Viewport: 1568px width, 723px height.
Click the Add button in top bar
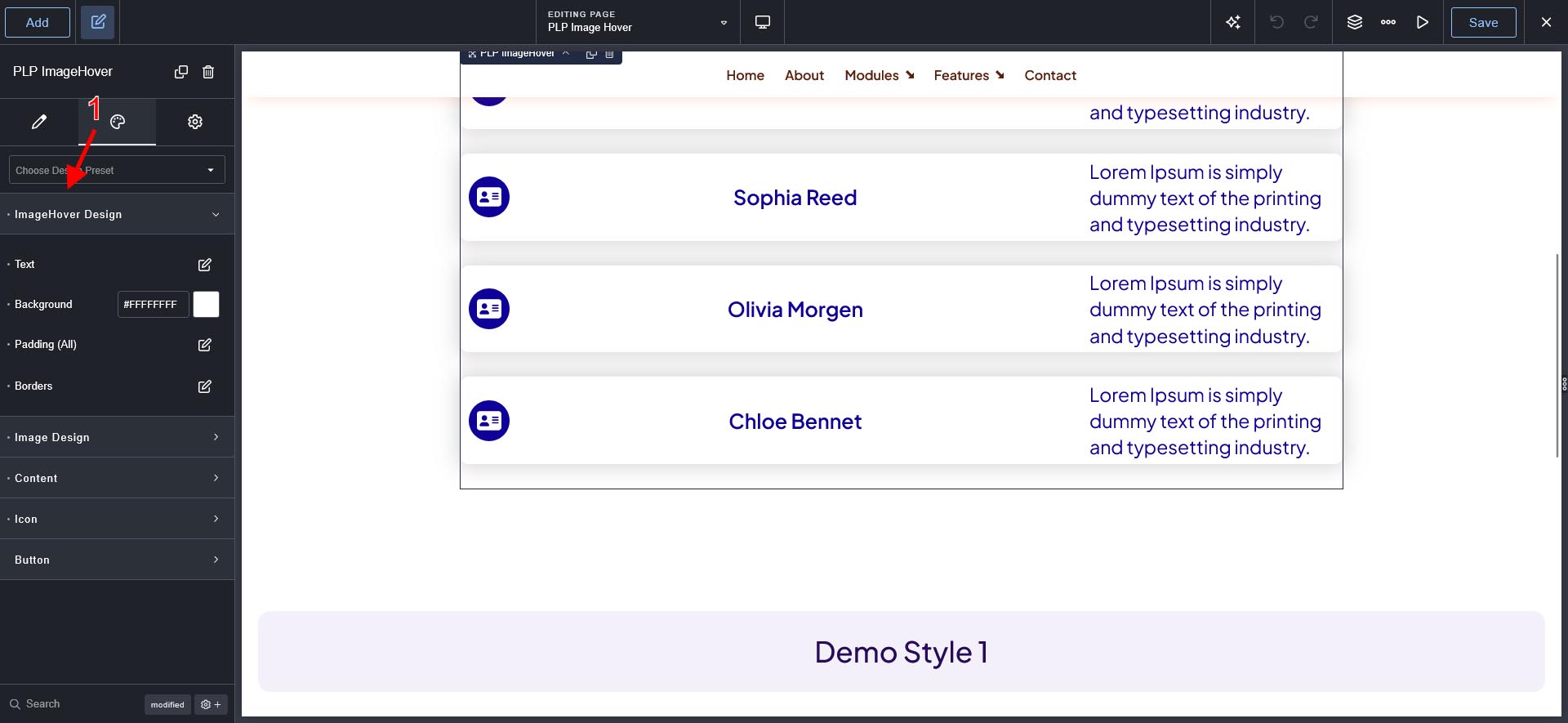pyautogui.click(x=38, y=22)
